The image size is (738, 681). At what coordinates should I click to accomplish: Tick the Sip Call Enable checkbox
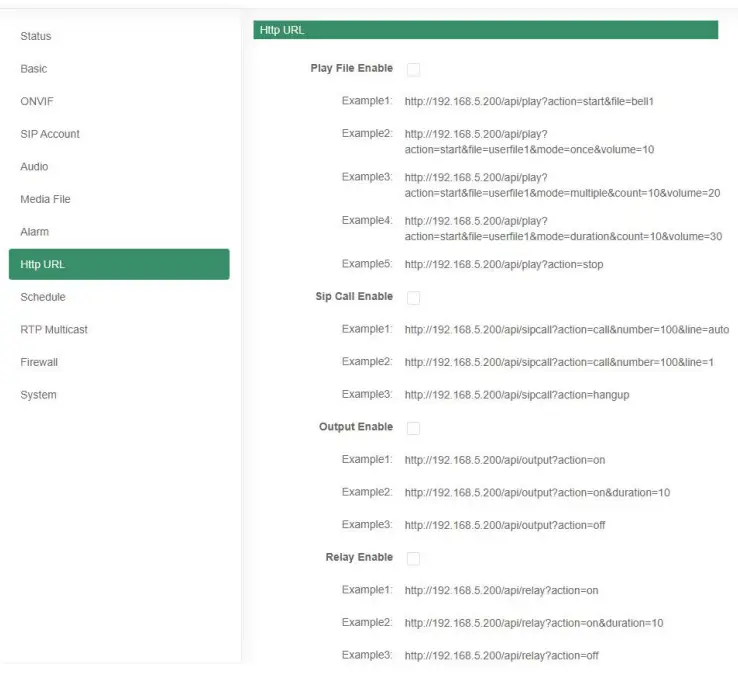click(413, 297)
